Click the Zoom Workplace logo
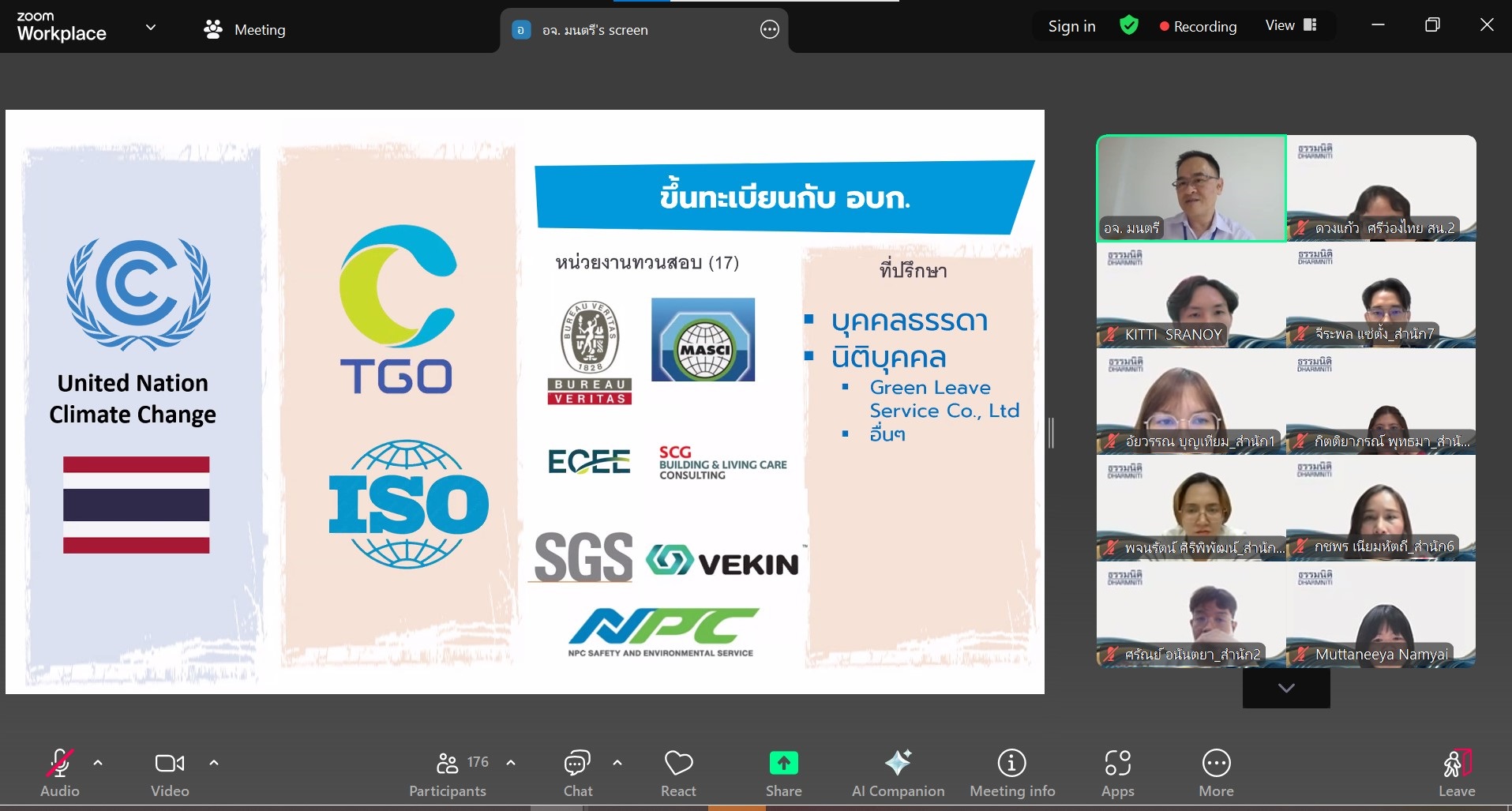1512x811 pixels. pos(62,26)
